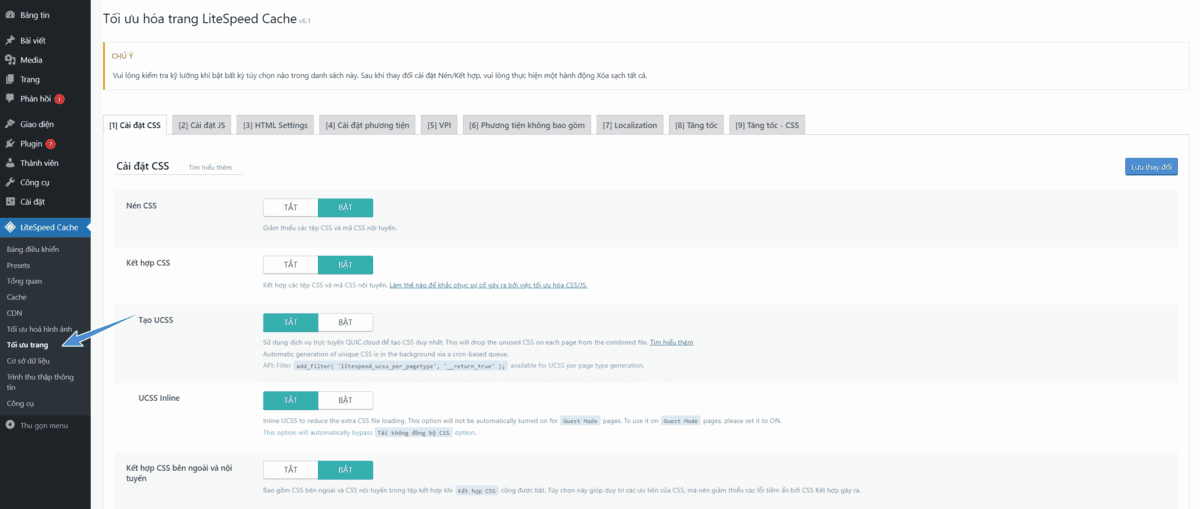Open Presets submenu item
Screen dimensions: 1200x509
(18, 265)
